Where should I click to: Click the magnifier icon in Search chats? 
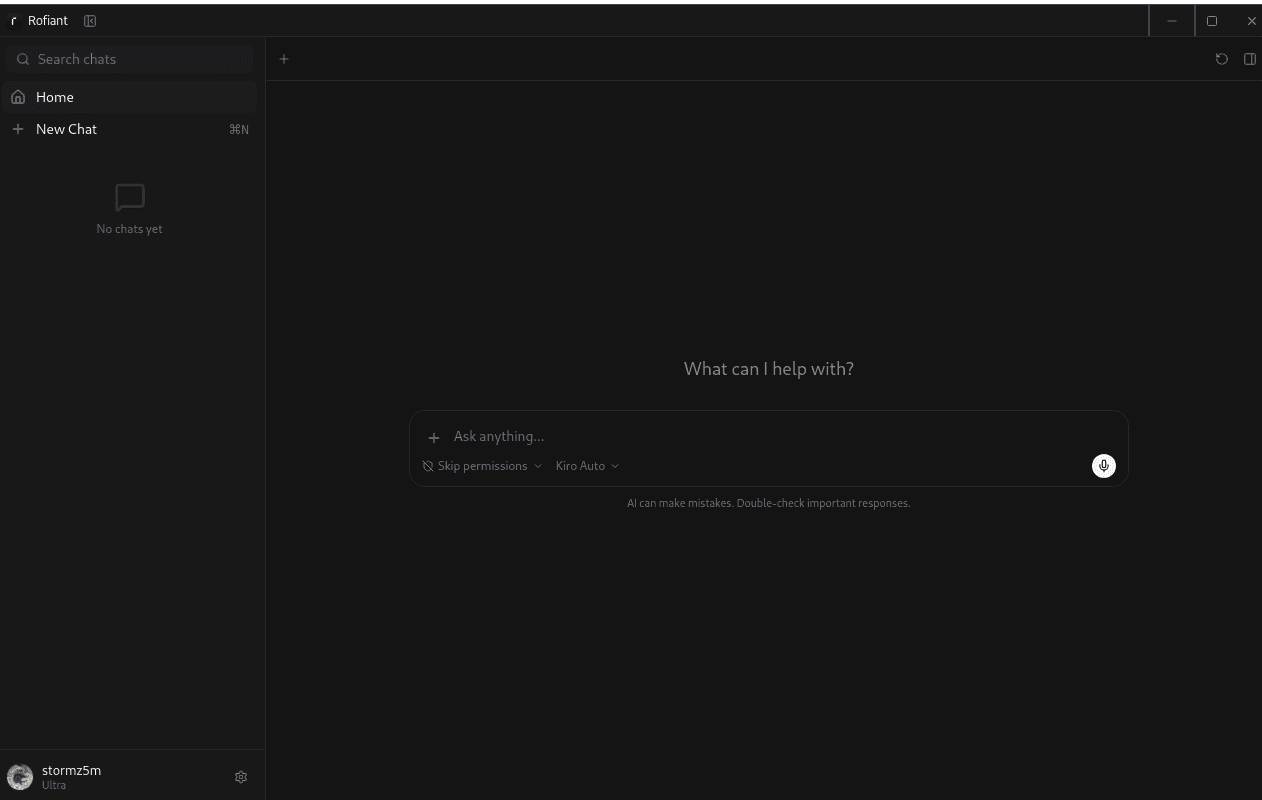[23, 59]
